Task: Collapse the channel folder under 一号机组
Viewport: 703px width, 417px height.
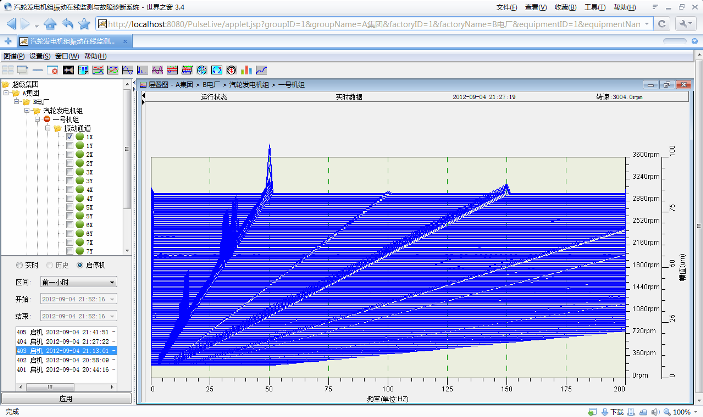Action: [48, 128]
